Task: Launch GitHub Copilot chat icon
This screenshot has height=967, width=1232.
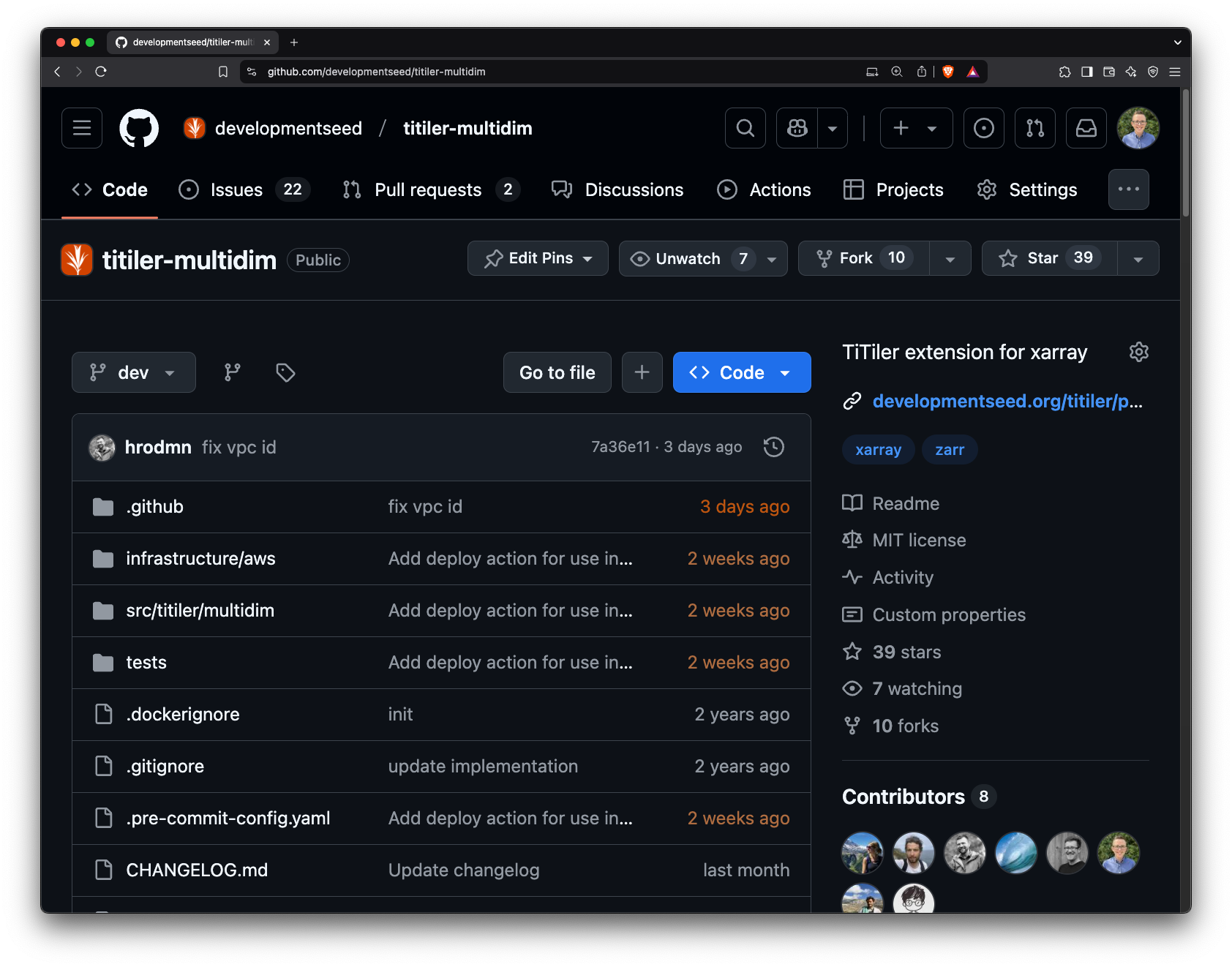Action: (x=797, y=128)
